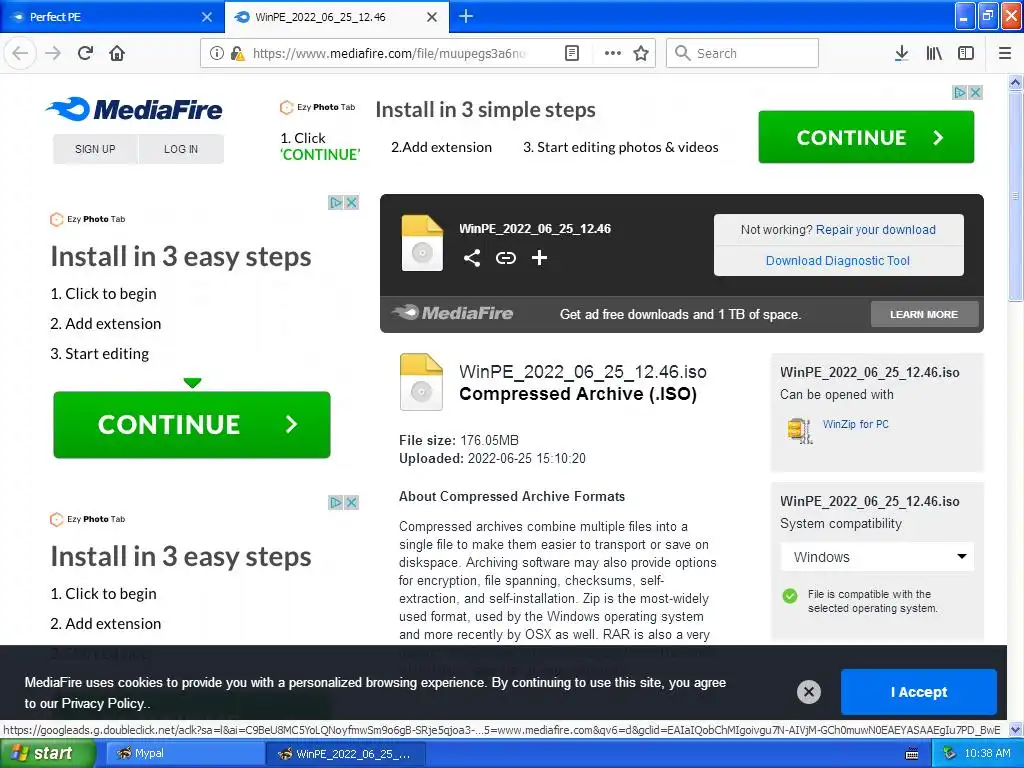1024x768 pixels.
Task: Open the WinZip for PC link
Action: tap(856, 424)
